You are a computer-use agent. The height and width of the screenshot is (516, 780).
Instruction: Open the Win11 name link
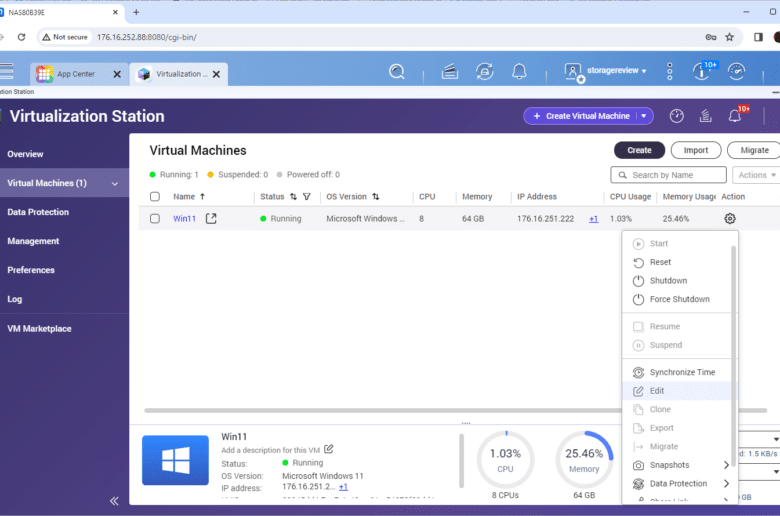point(185,218)
